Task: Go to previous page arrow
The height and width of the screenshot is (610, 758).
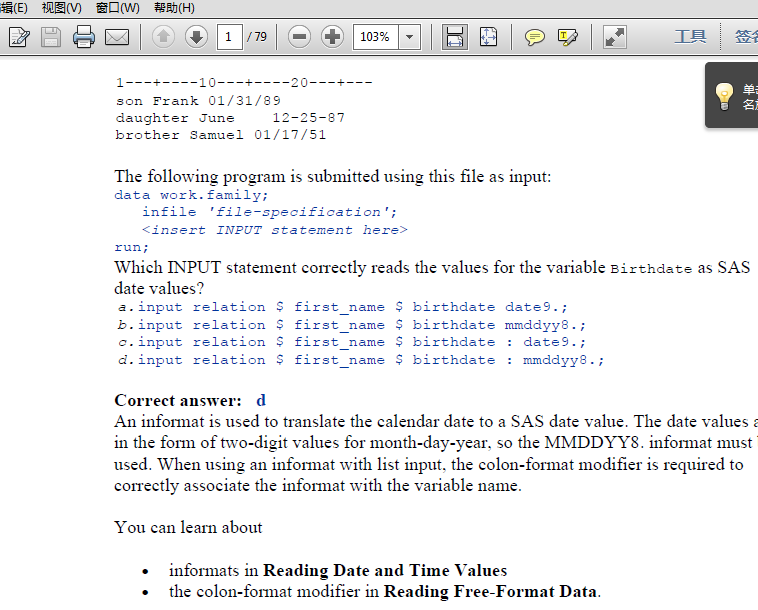Action: pos(163,37)
